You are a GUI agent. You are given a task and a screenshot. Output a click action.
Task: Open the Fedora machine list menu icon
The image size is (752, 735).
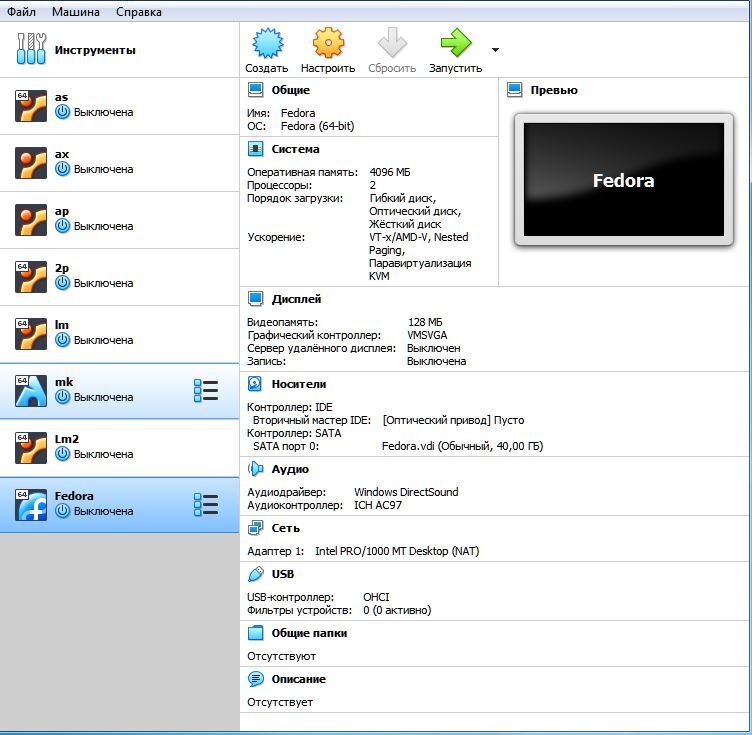pos(206,505)
